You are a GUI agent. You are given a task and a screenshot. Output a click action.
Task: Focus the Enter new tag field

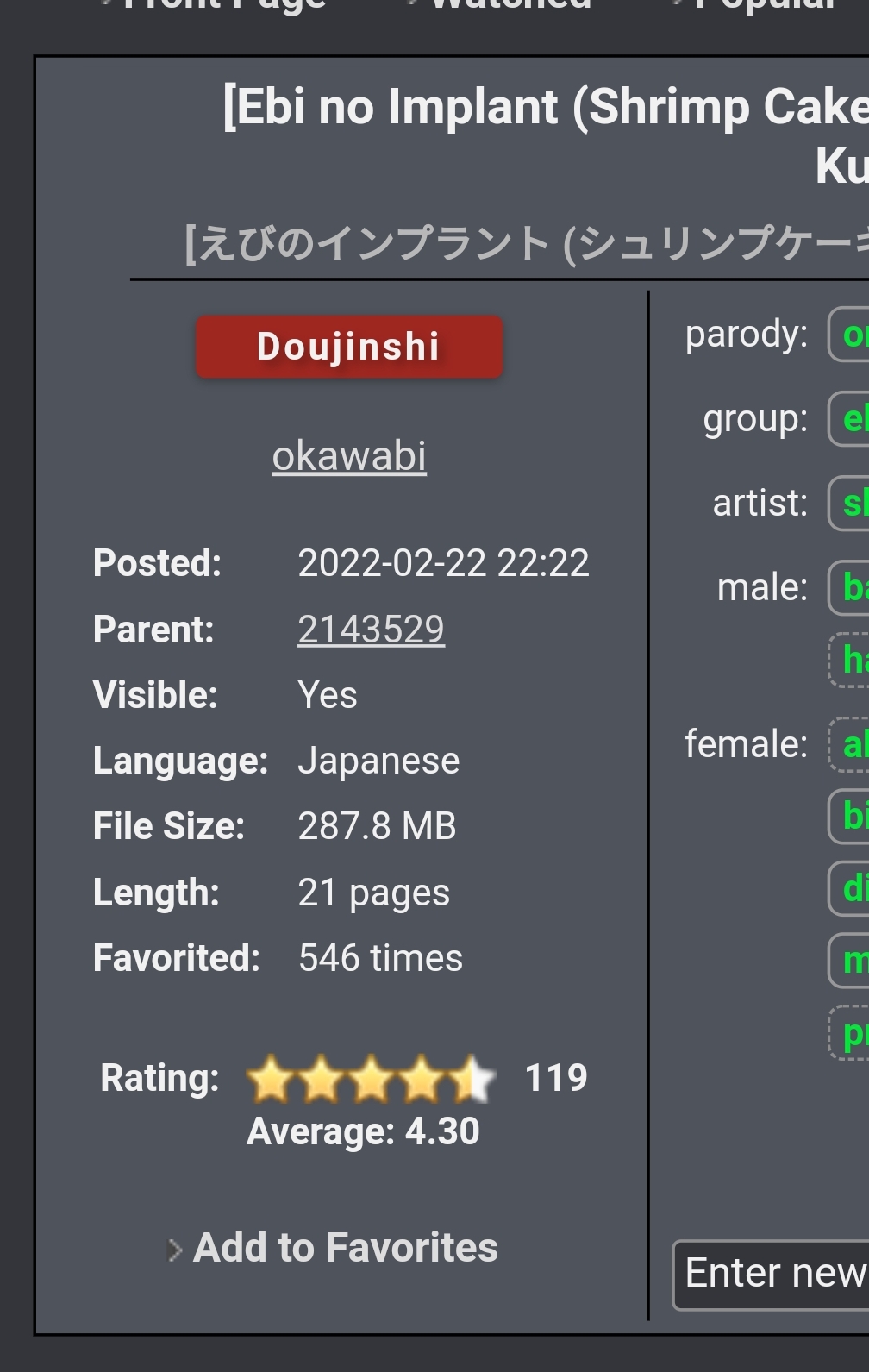click(x=772, y=1274)
